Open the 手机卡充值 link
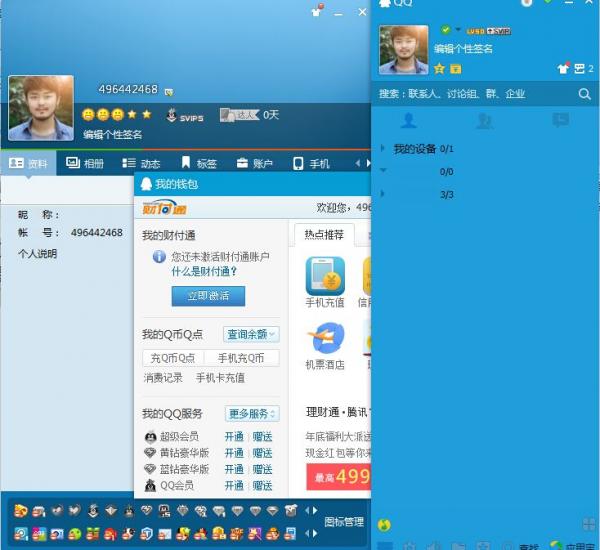Screen dimensions: 600x550 pos(220,378)
